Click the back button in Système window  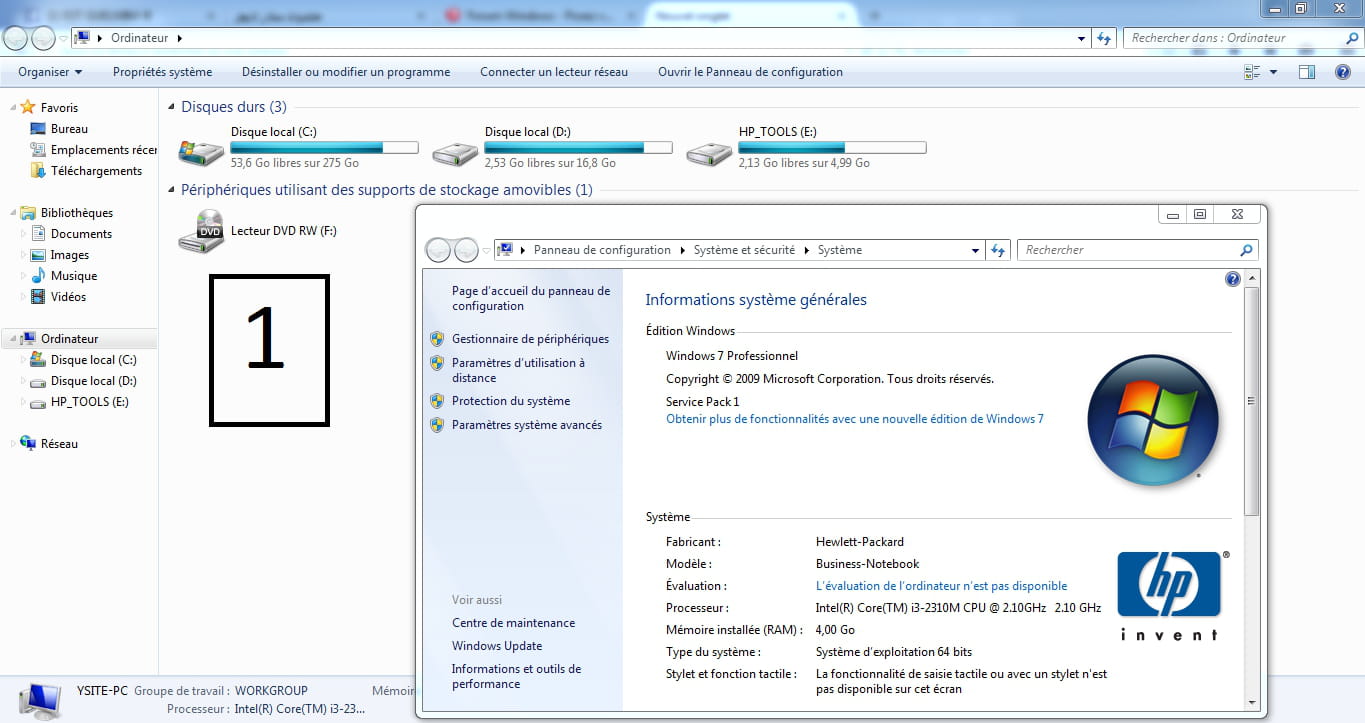[x=438, y=250]
